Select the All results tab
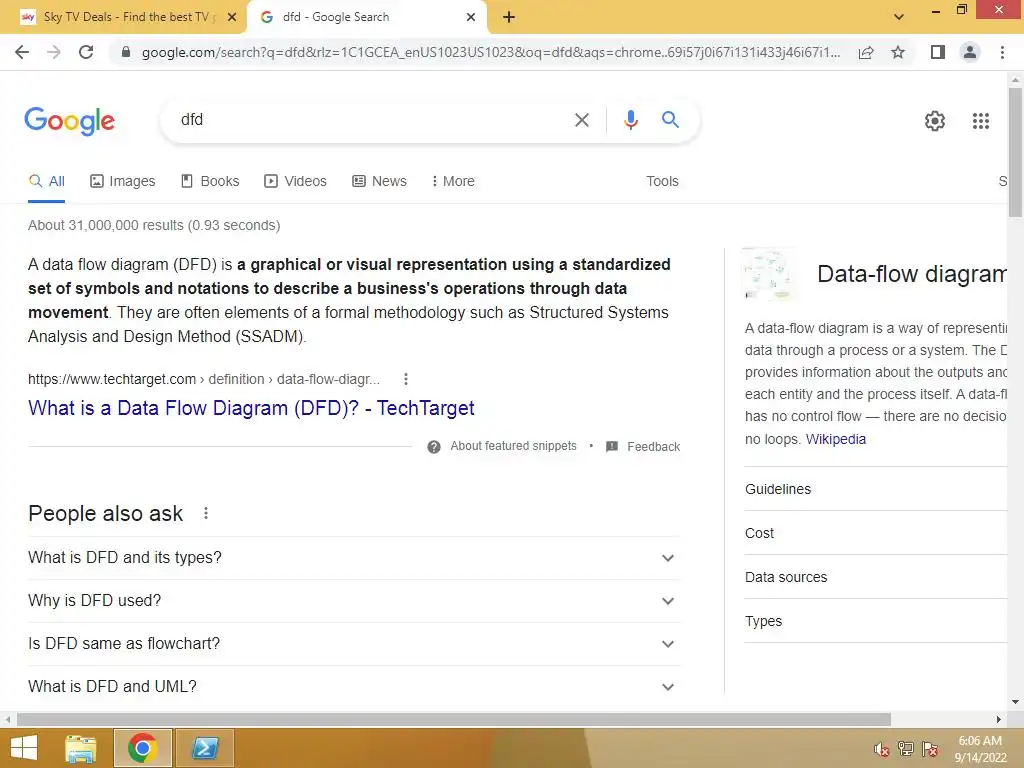 point(46,182)
